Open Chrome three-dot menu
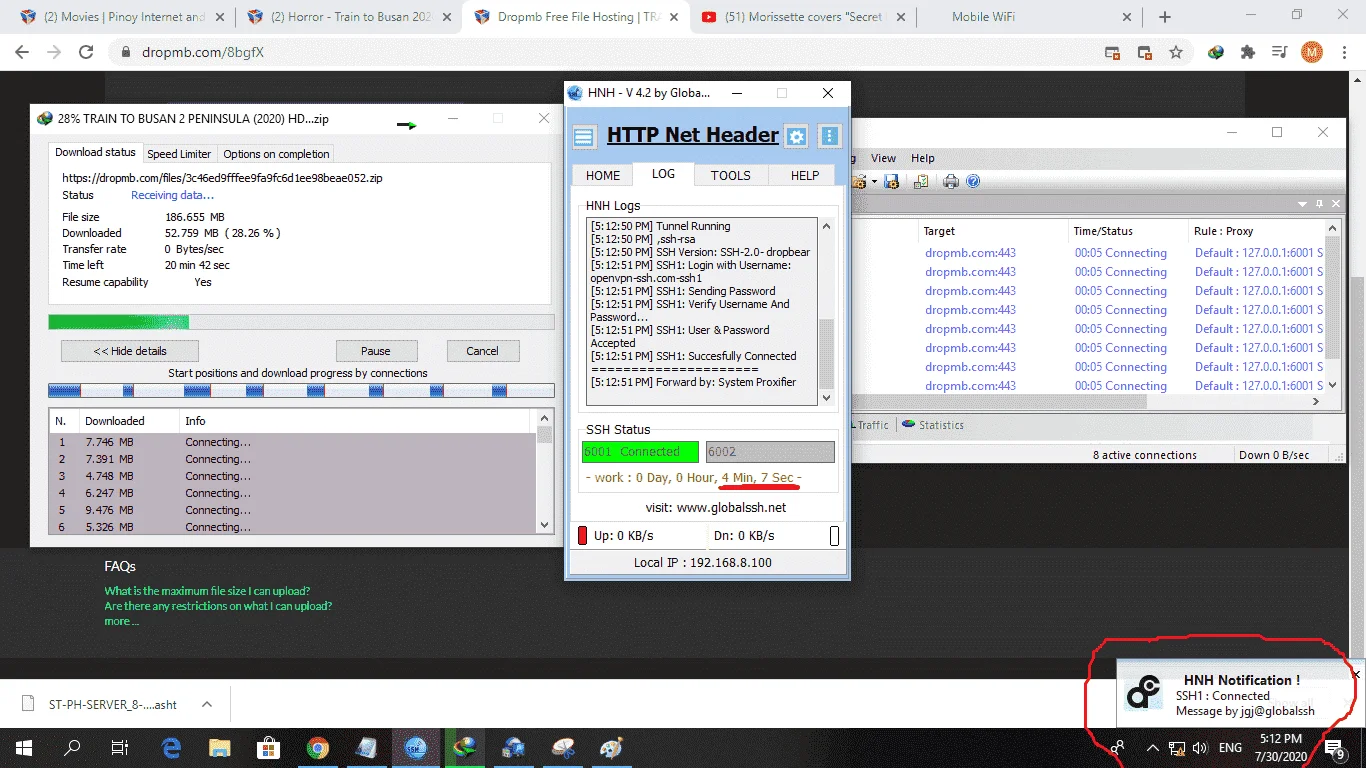 coord(1343,52)
